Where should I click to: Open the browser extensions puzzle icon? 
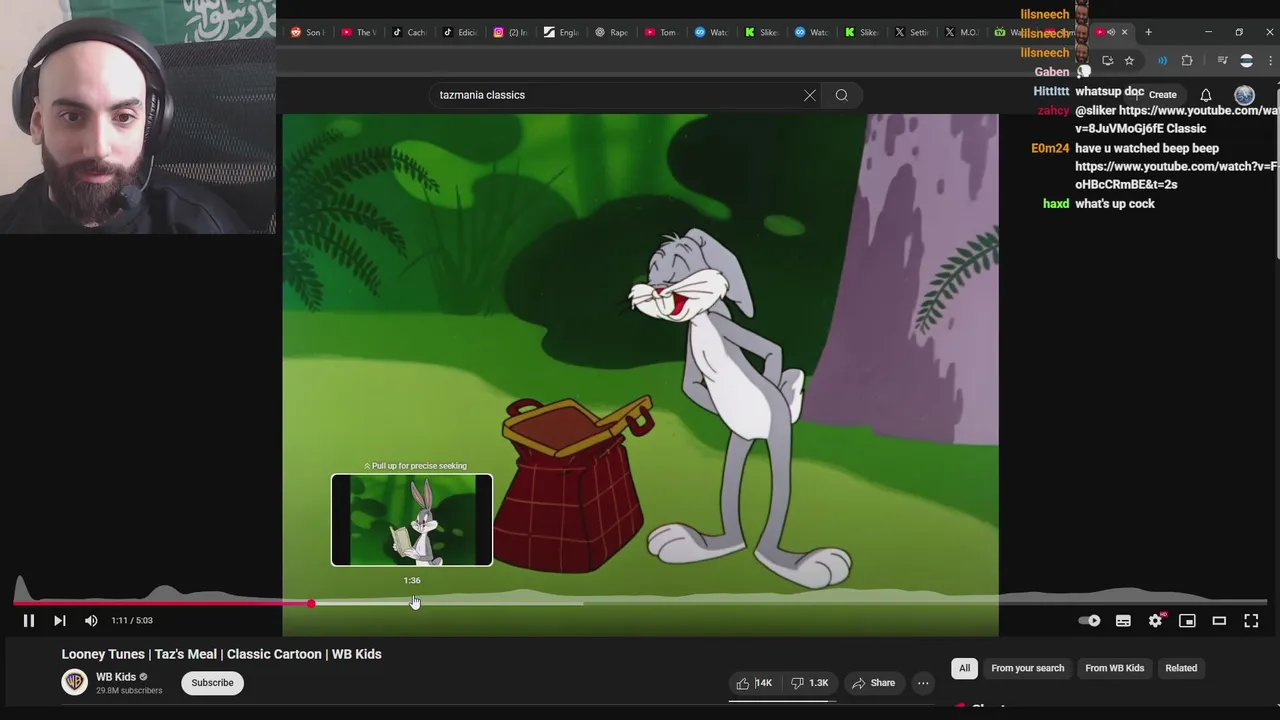pyautogui.click(x=1187, y=61)
